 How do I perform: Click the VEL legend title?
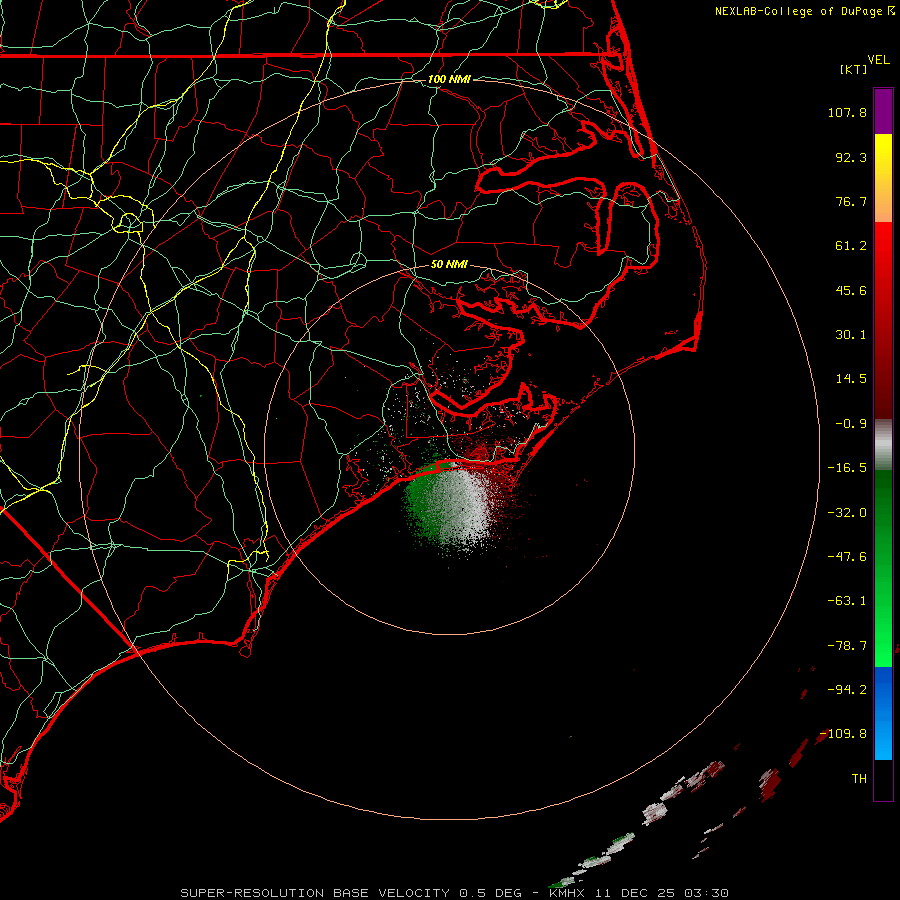[x=878, y=60]
